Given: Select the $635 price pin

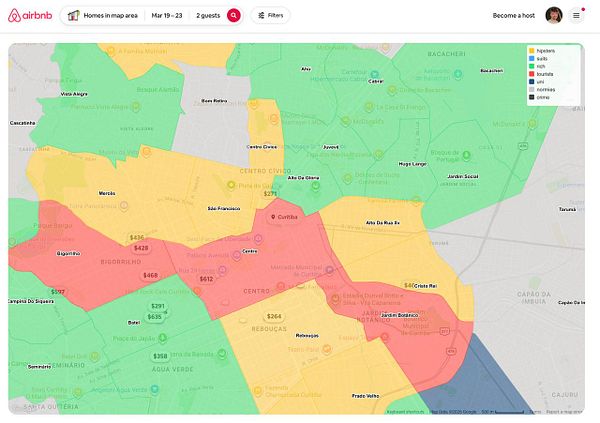Looking at the screenshot, I should coord(154,317).
